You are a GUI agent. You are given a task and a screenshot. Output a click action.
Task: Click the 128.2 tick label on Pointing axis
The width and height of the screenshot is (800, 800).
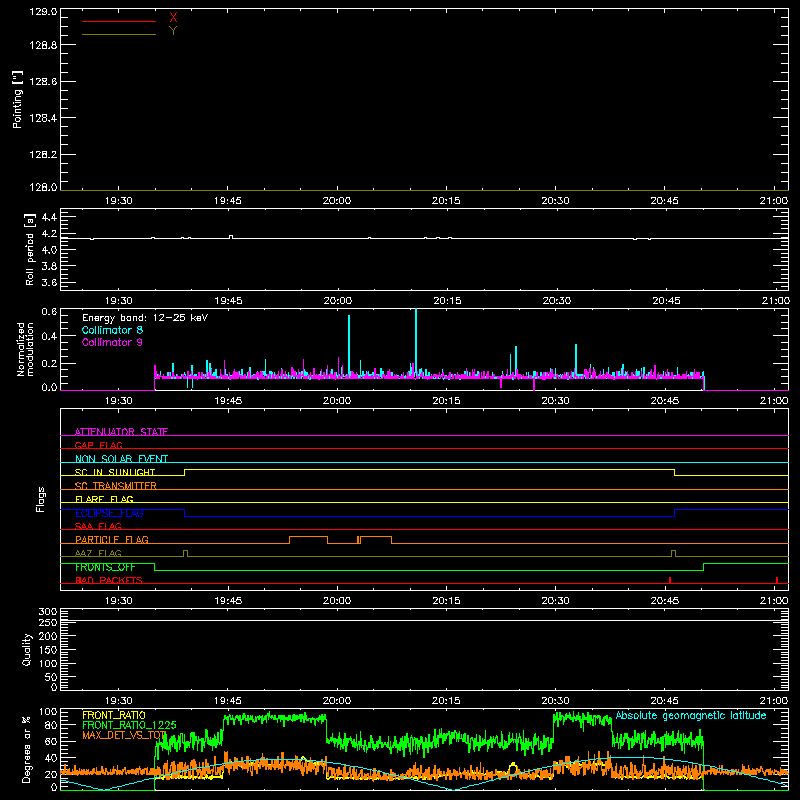pyautogui.click(x=43, y=154)
